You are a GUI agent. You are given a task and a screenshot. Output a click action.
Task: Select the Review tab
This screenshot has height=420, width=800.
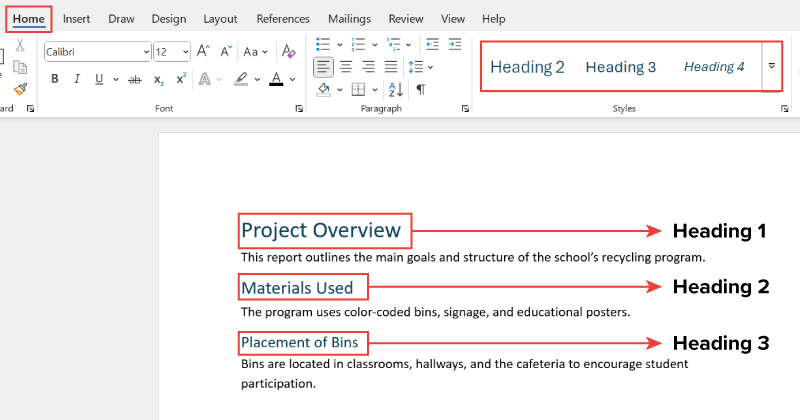coord(406,19)
